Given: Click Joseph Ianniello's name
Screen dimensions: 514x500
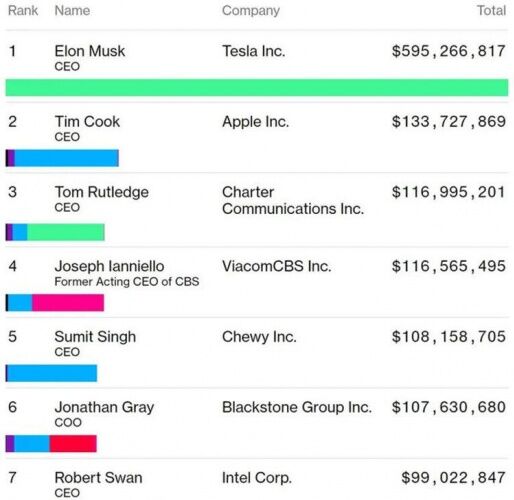Looking at the screenshot, I should coord(109,267).
